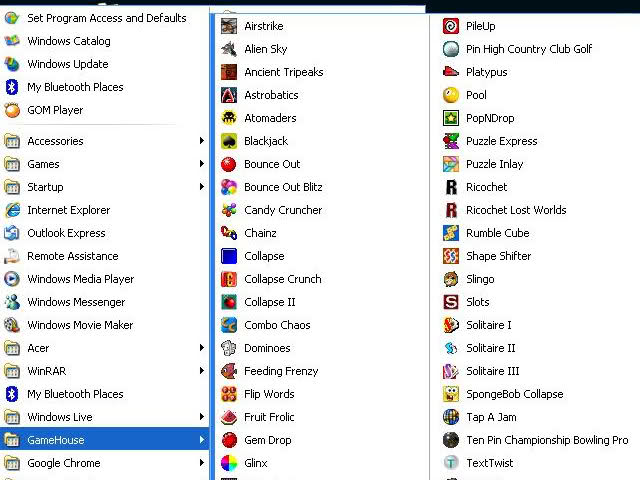Click the red Bounce Out ball icon
The height and width of the screenshot is (480, 640).
tap(229, 164)
